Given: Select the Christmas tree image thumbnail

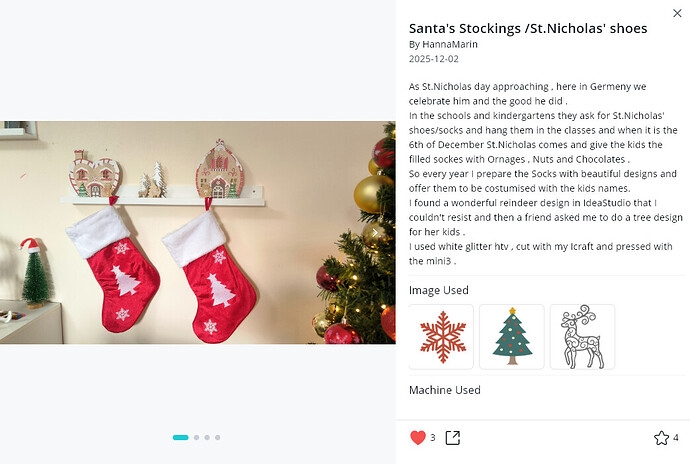Looking at the screenshot, I should (512, 337).
